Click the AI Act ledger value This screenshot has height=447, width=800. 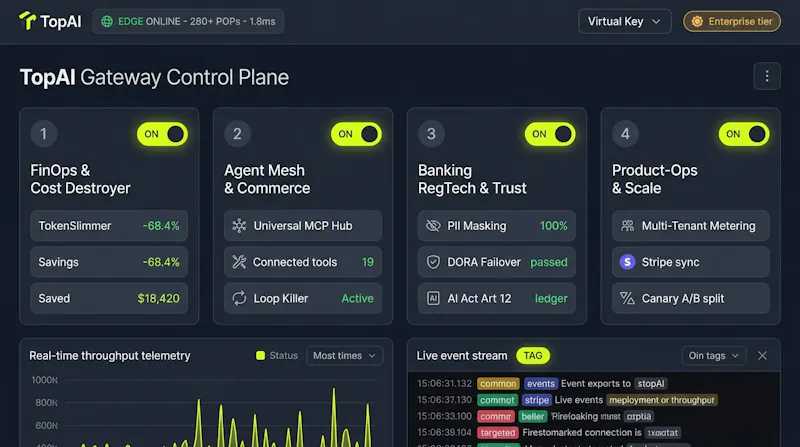coord(551,298)
